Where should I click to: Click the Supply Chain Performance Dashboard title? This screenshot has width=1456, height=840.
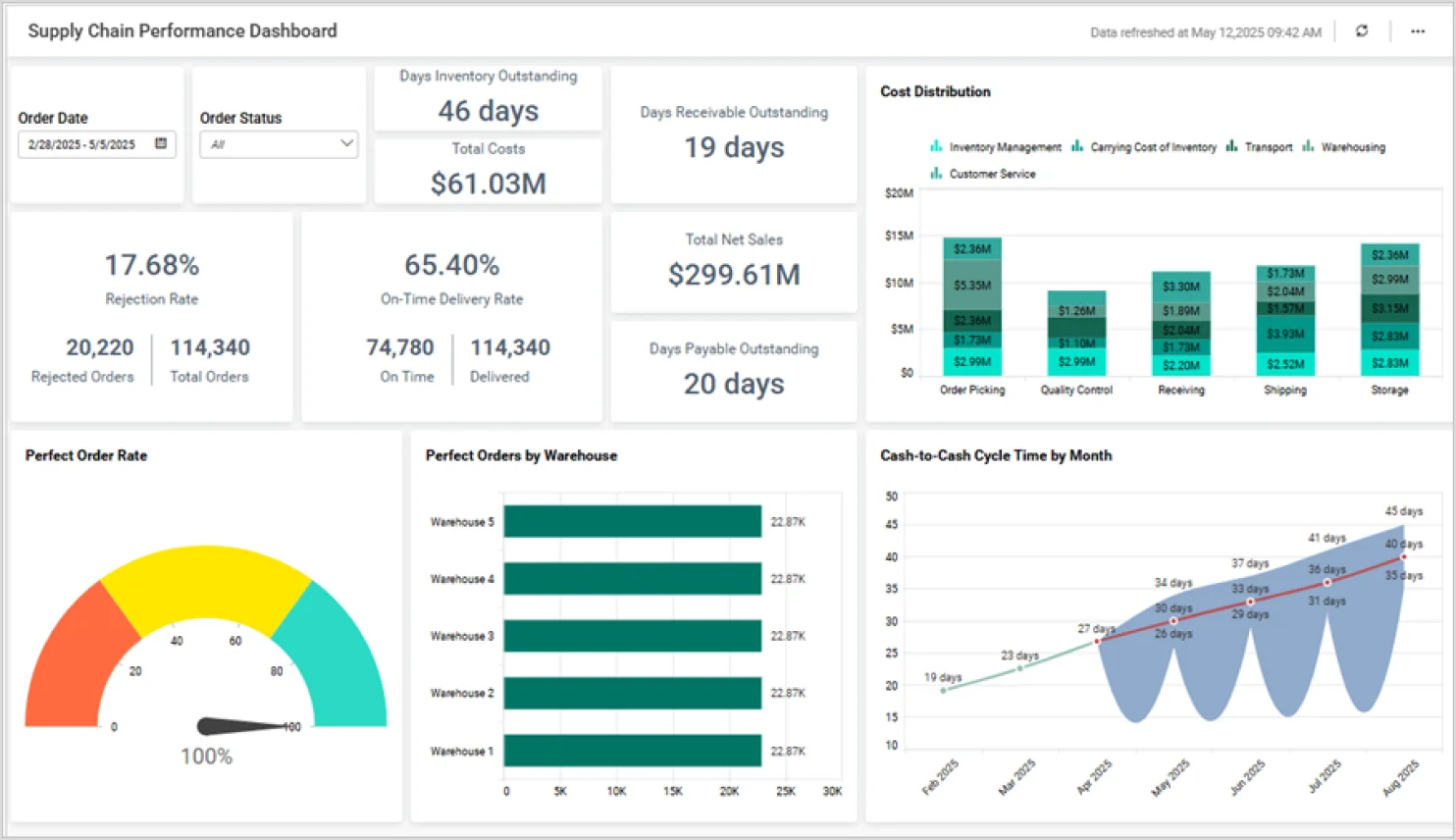pyautogui.click(x=182, y=31)
